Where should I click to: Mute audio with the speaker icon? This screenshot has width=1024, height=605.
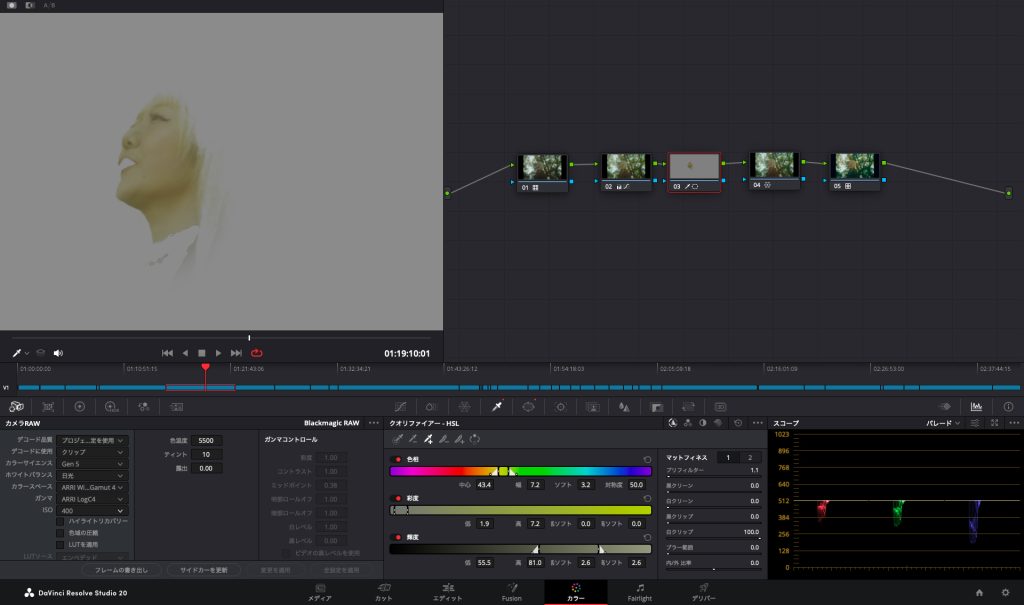(x=58, y=353)
